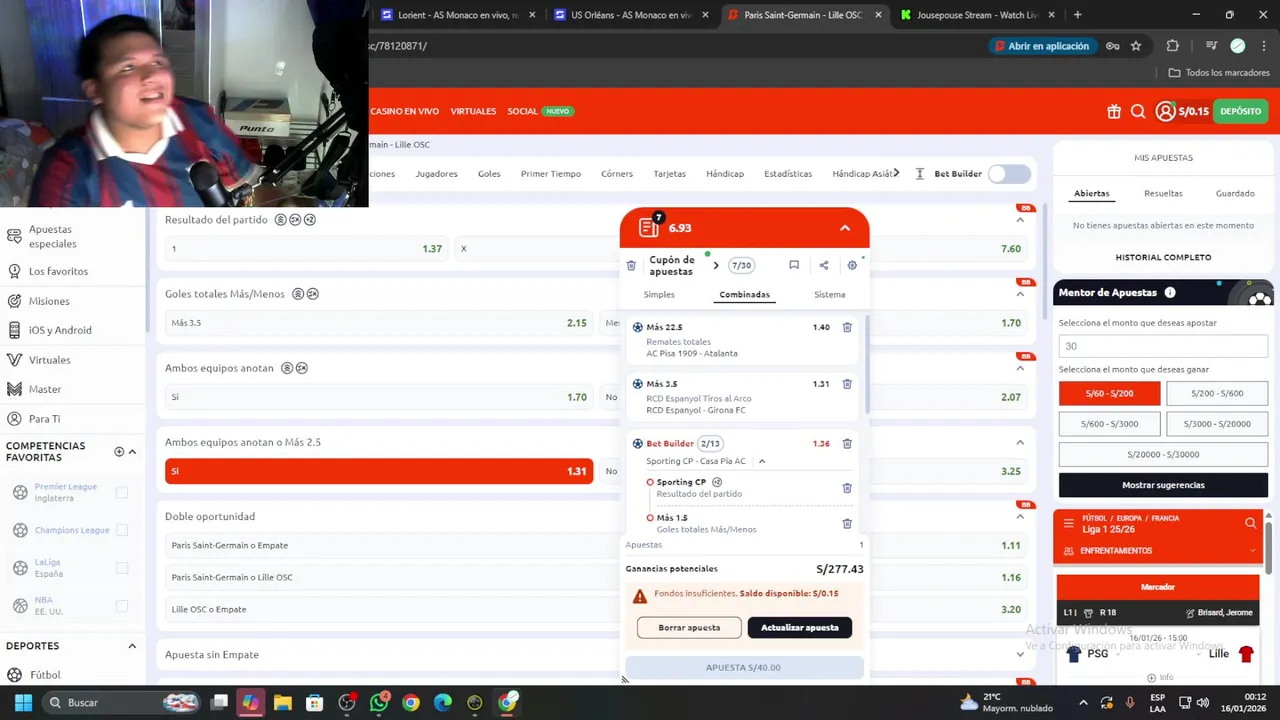This screenshot has width=1280, height=720.
Task: Delete the Bet Builder selection
Action: point(847,443)
